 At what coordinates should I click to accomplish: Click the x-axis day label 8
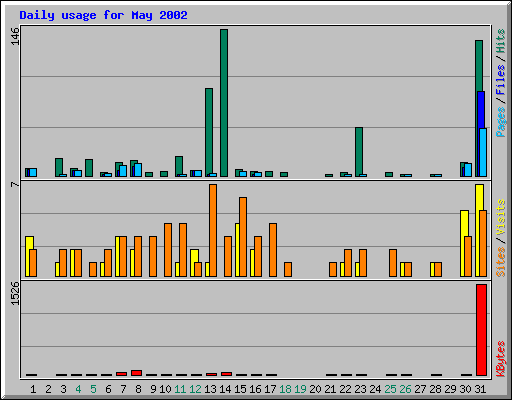138,389
